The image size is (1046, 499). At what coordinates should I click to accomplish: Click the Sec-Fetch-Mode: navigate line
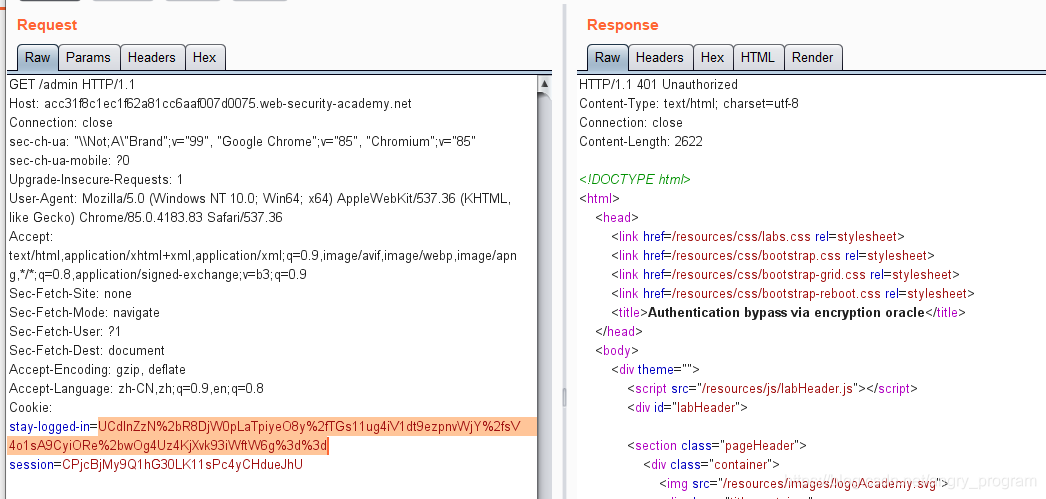84,312
